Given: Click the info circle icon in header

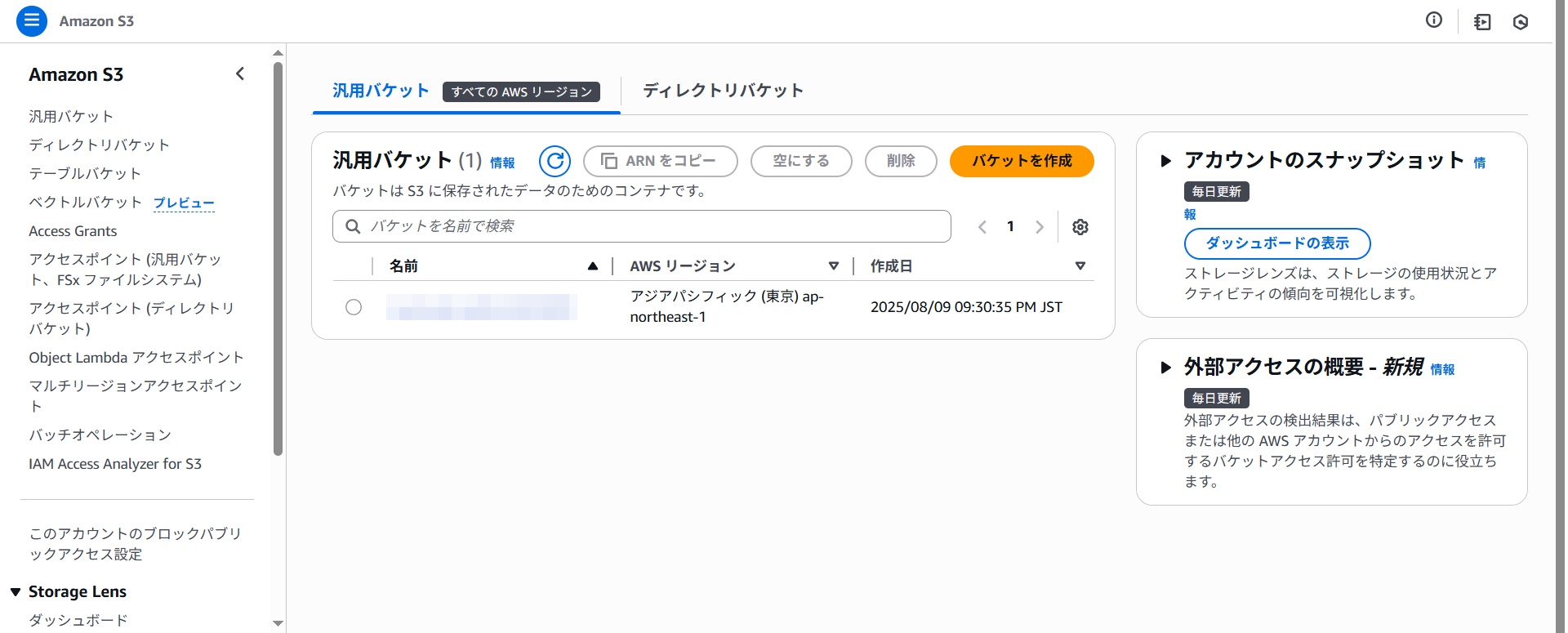Looking at the screenshot, I should tap(1433, 20).
